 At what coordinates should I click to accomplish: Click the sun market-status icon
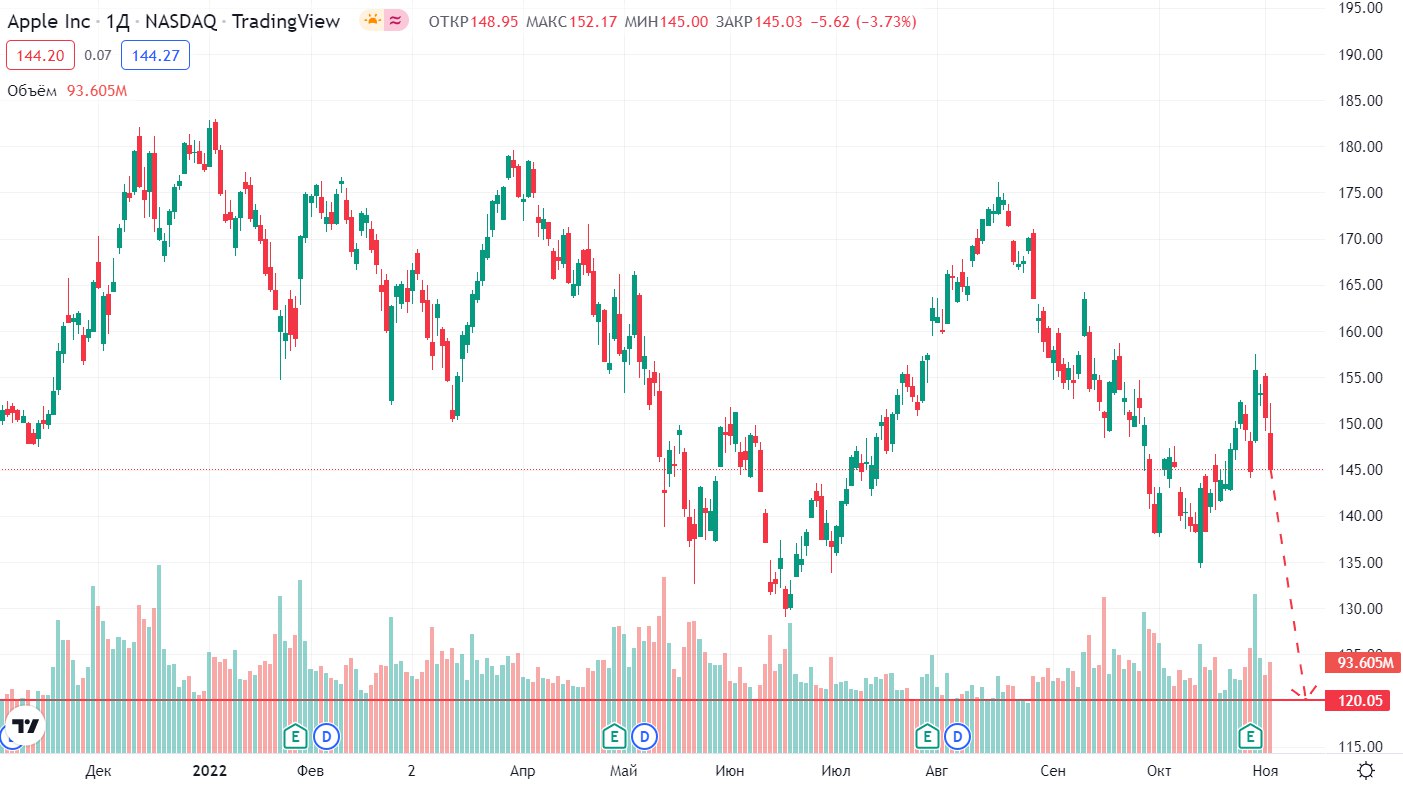pos(372,20)
